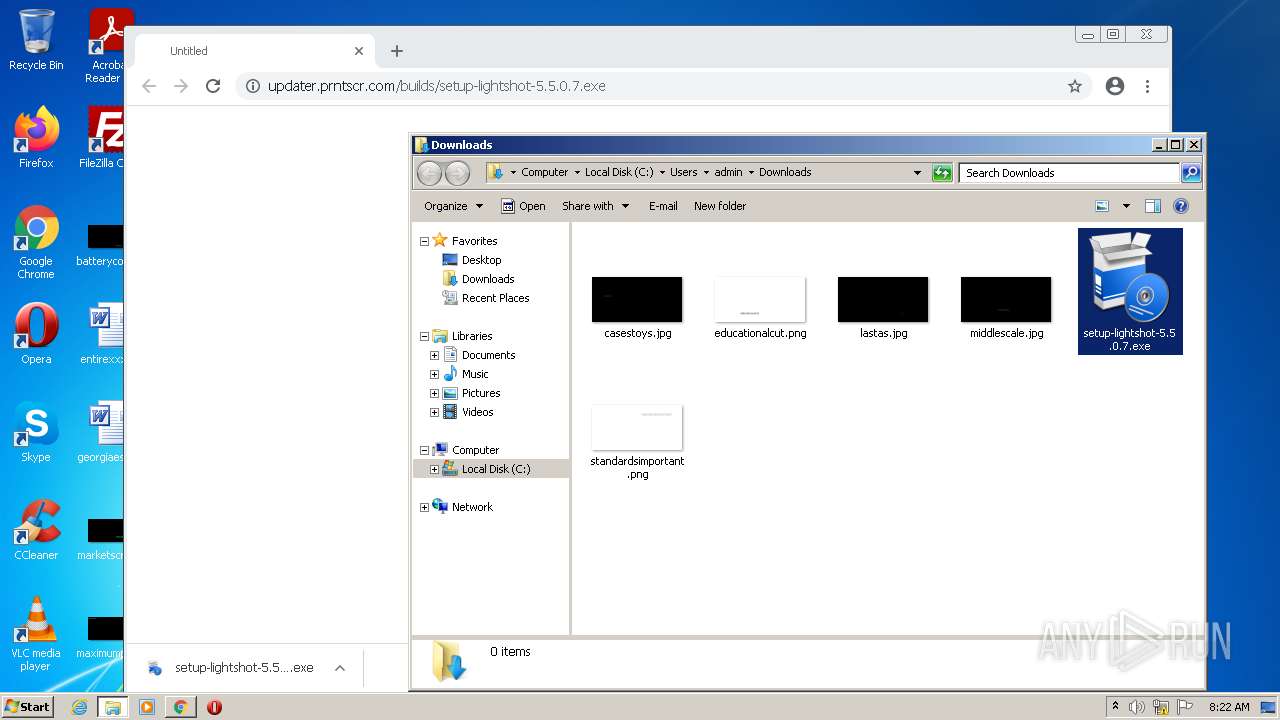Refresh the Downloads folder view
Viewport: 1280px width, 720px height.
(942, 173)
